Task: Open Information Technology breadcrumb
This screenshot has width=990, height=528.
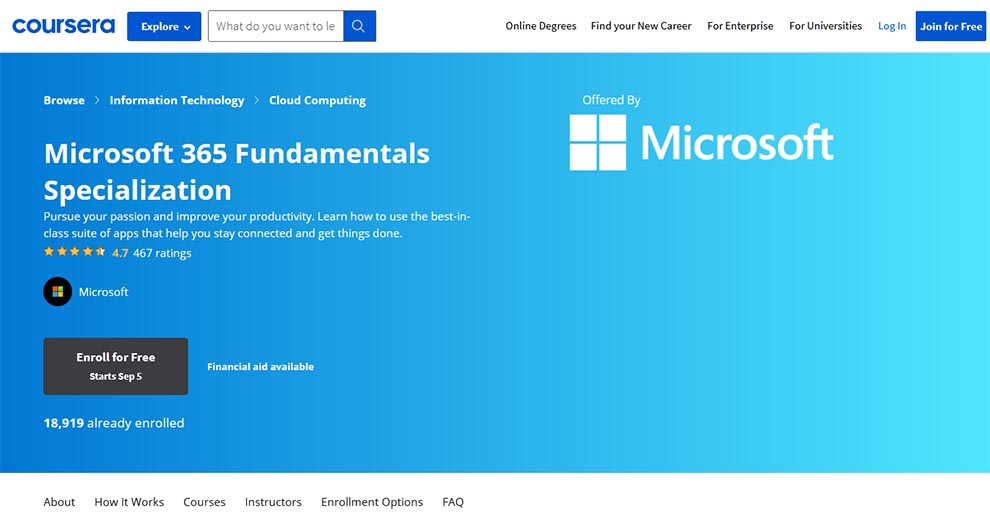Action: tap(177, 100)
